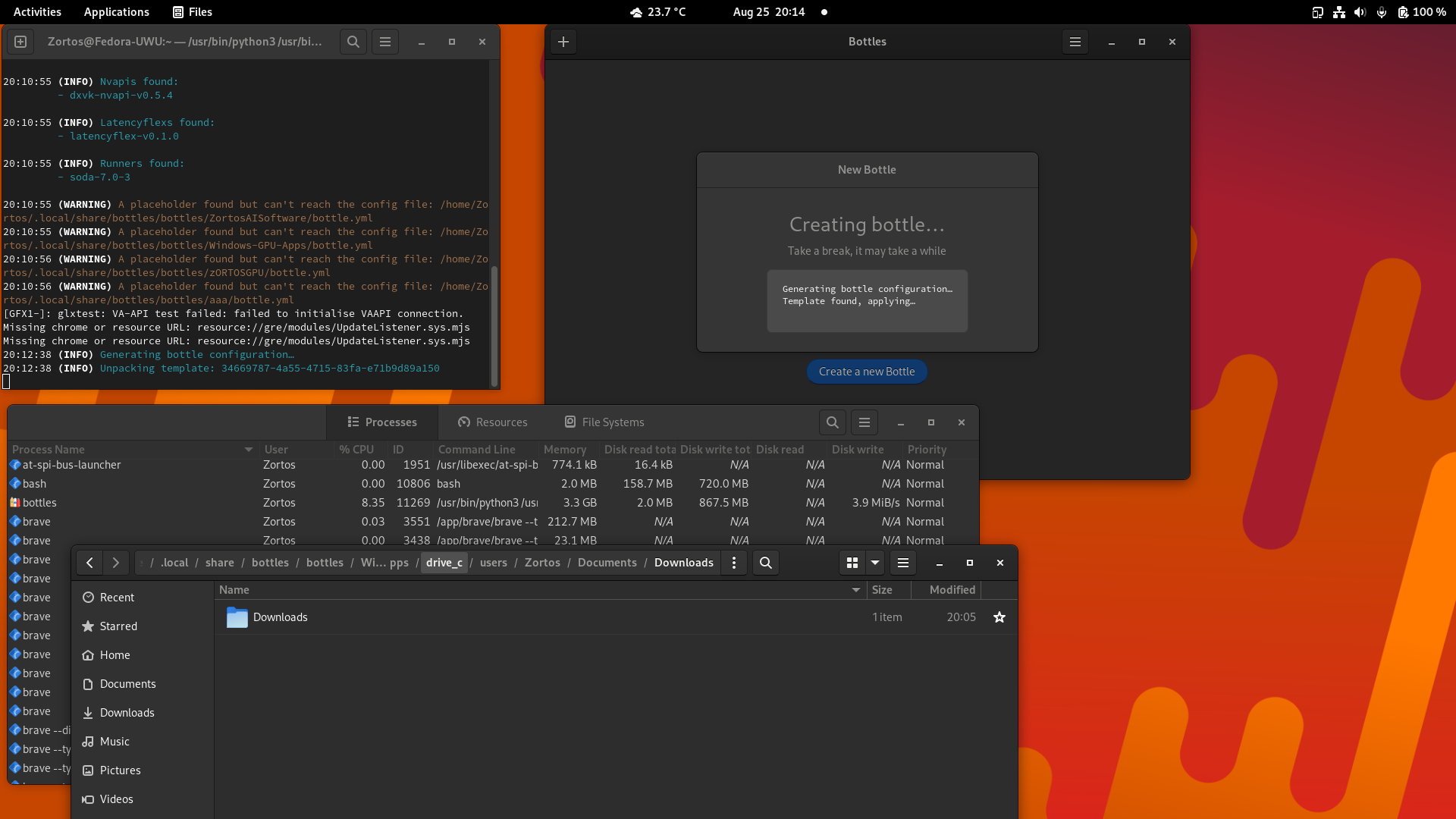
Task: Go back in Files navigation
Action: [89, 563]
